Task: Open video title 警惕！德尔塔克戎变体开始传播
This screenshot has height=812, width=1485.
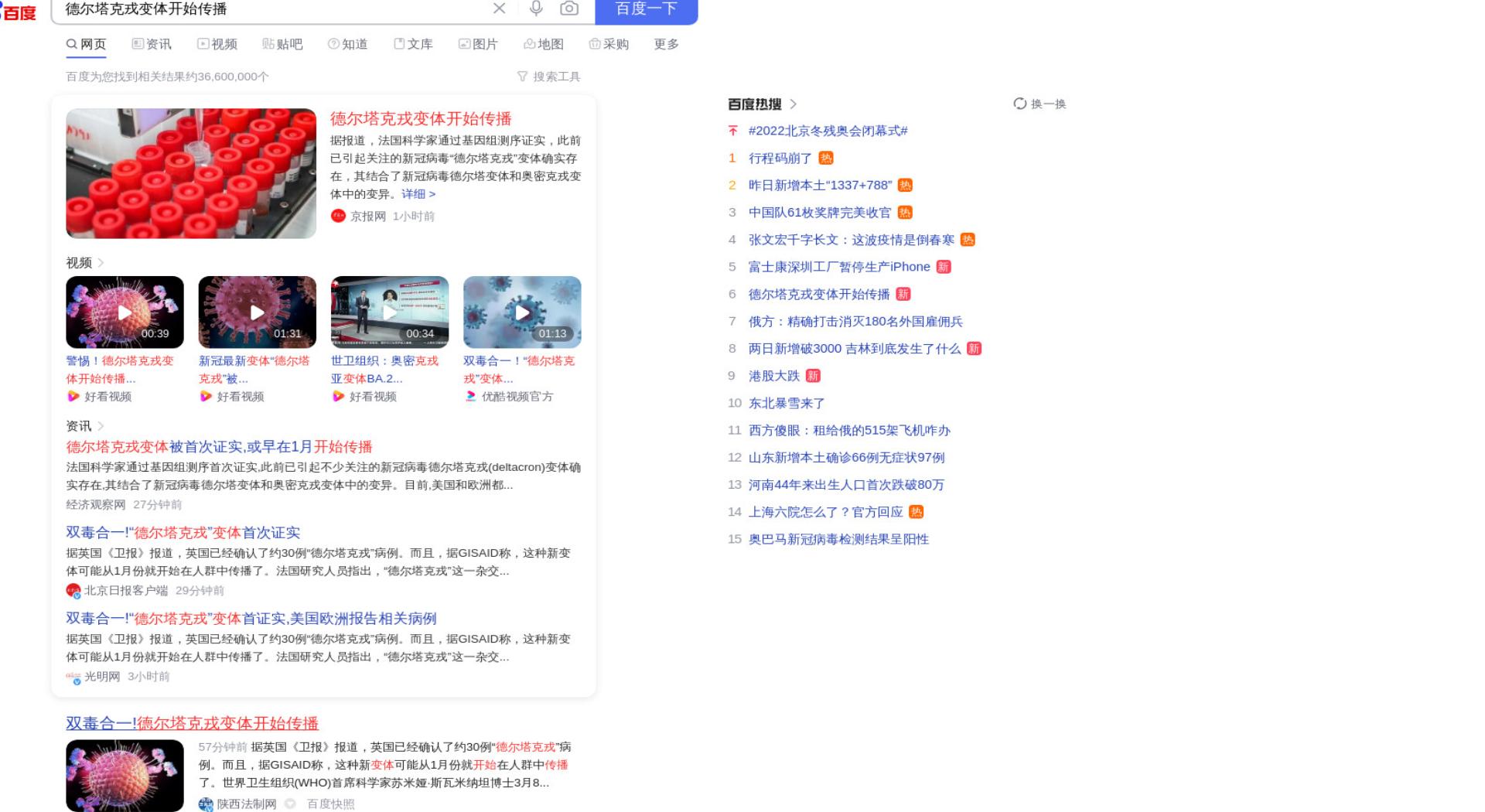Action: pyautogui.click(x=120, y=370)
